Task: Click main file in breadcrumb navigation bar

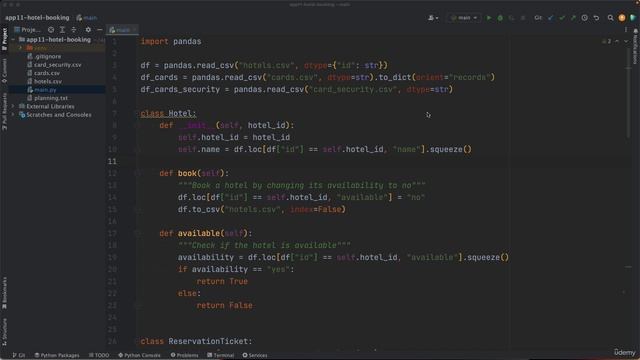Action: 87,18
